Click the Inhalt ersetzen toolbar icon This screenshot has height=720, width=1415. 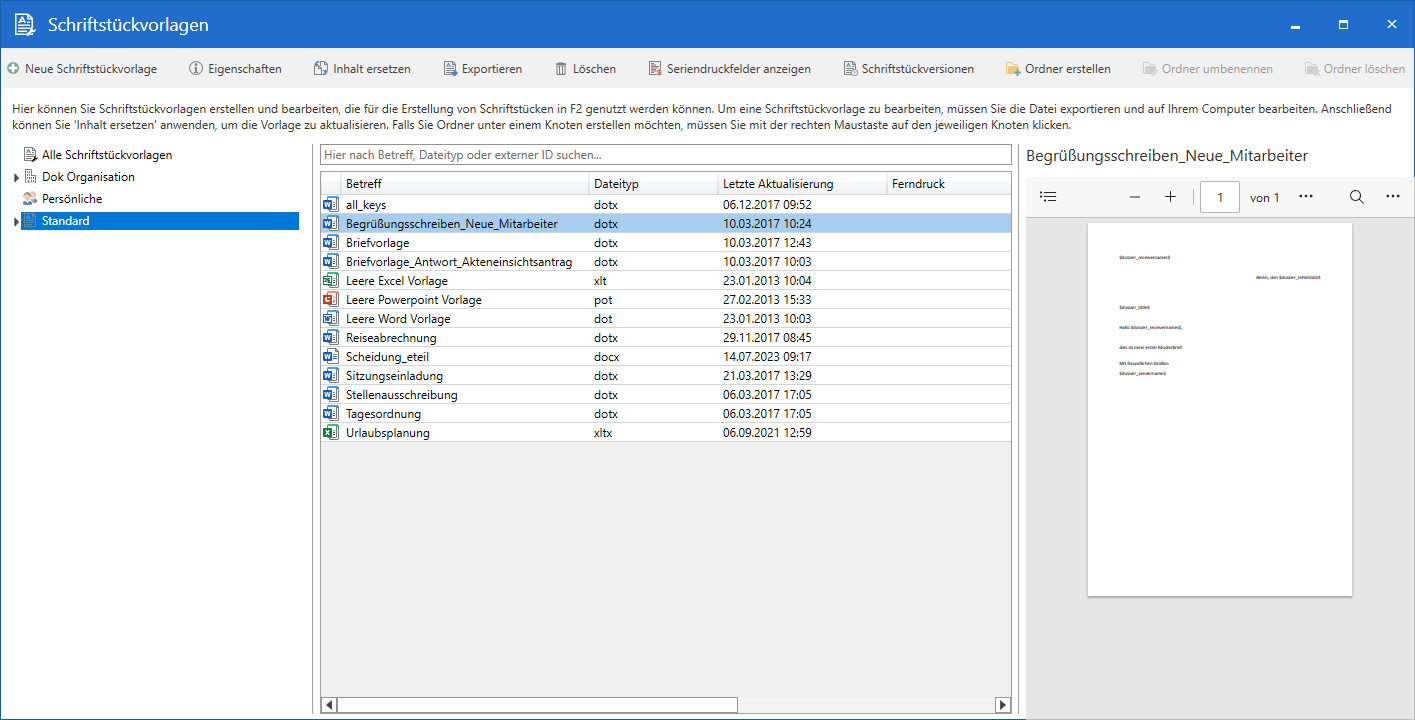click(321, 69)
